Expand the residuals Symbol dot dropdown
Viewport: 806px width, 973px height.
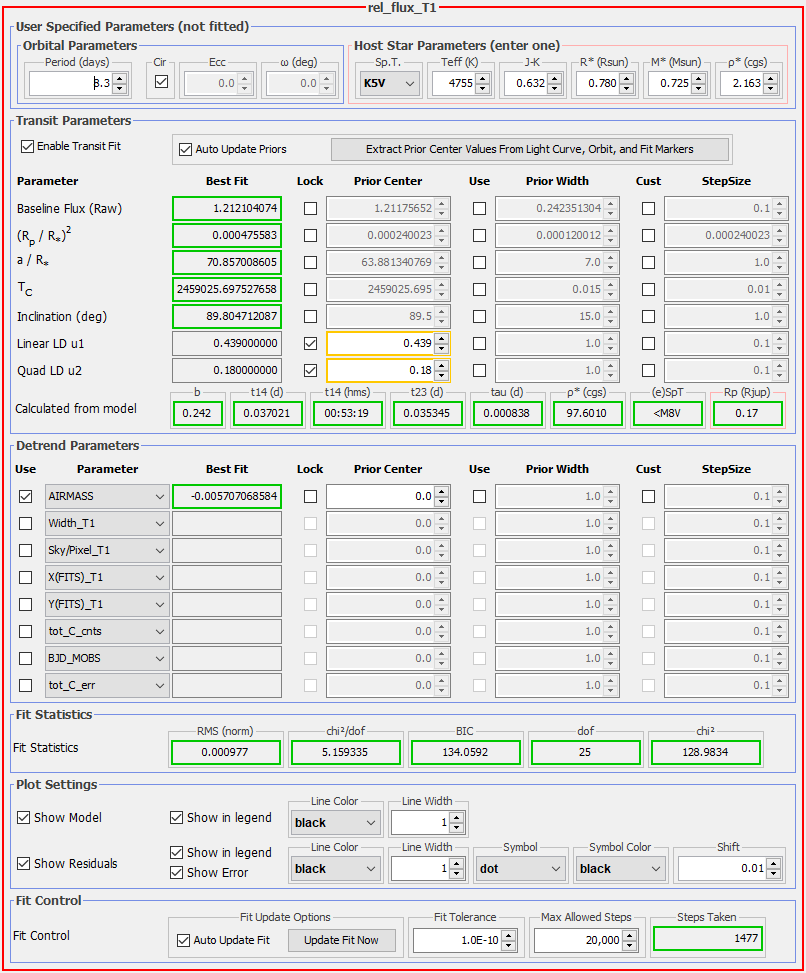coord(520,869)
